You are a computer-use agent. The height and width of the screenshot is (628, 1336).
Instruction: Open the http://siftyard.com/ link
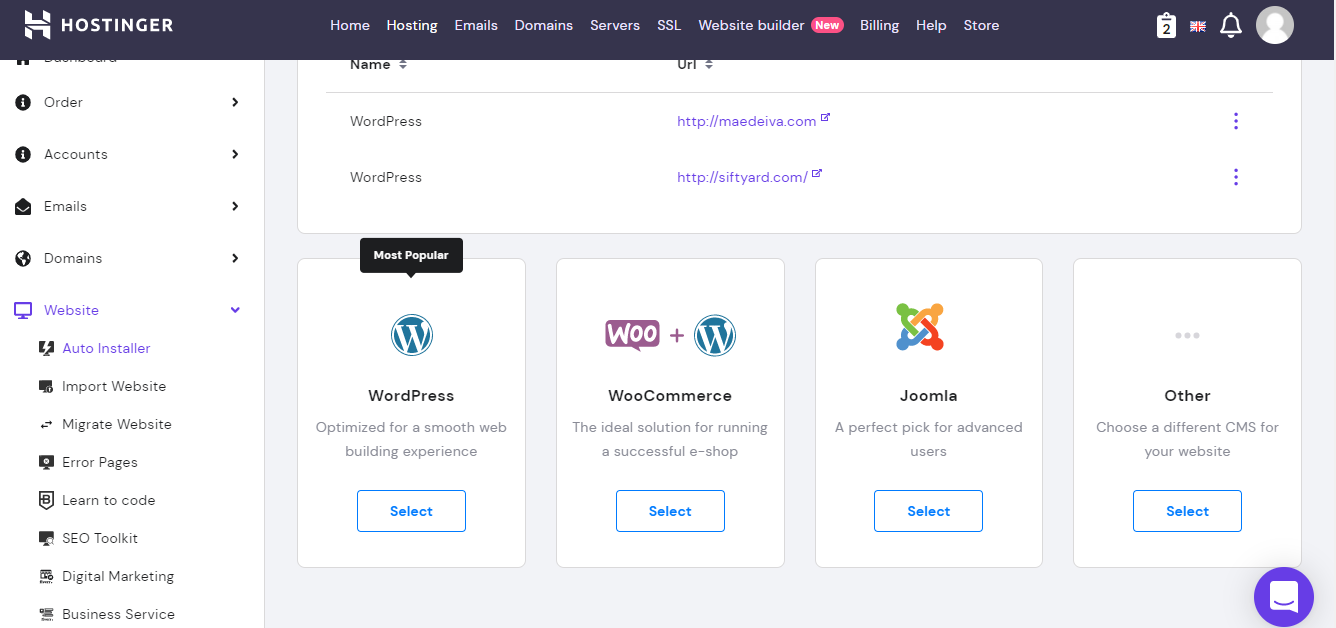click(742, 177)
